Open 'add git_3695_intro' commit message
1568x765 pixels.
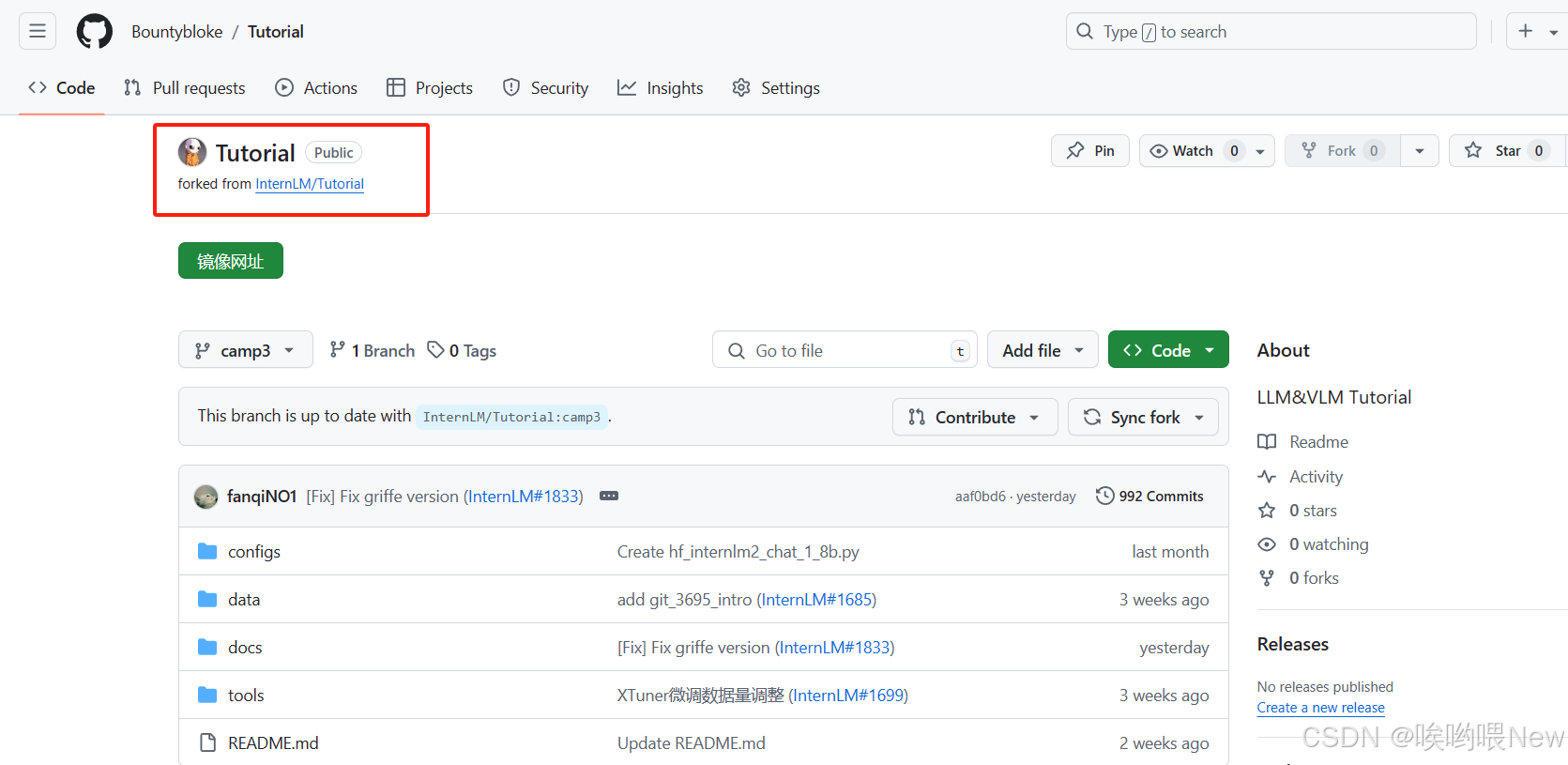685,600
